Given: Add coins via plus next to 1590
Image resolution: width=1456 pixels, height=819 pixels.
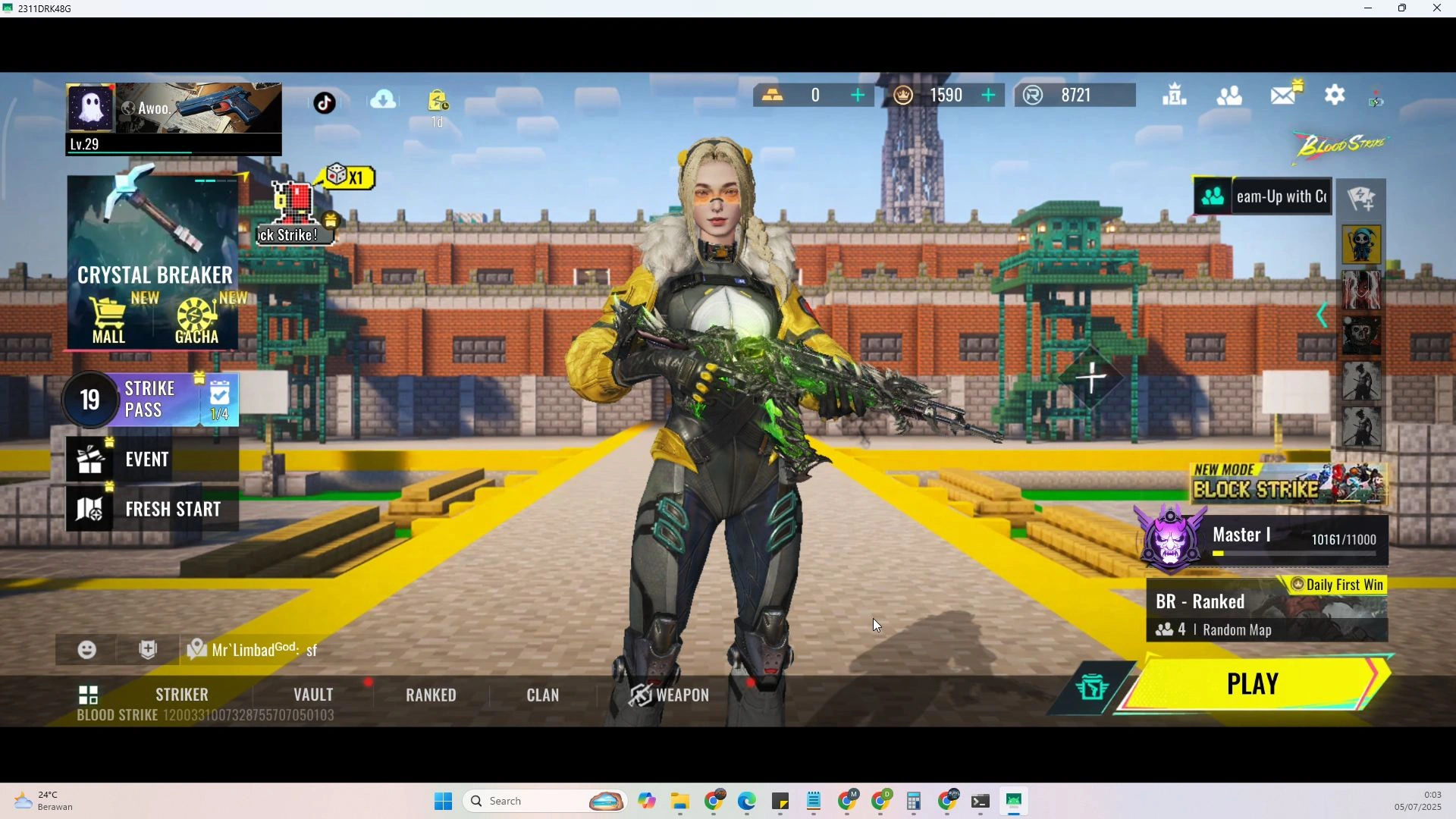Looking at the screenshot, I should tap(988, 96).
